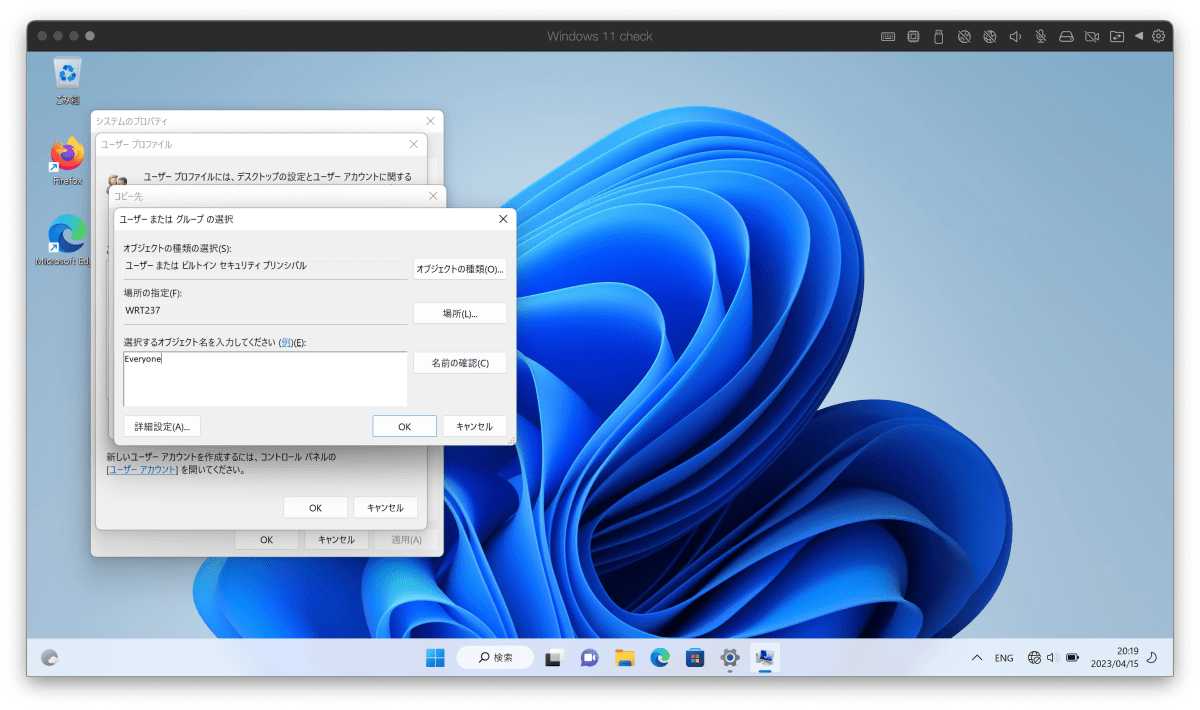Click the widgets icon at the taskbar's left edge
1200x710 pixels.
[x=49, y=658]
